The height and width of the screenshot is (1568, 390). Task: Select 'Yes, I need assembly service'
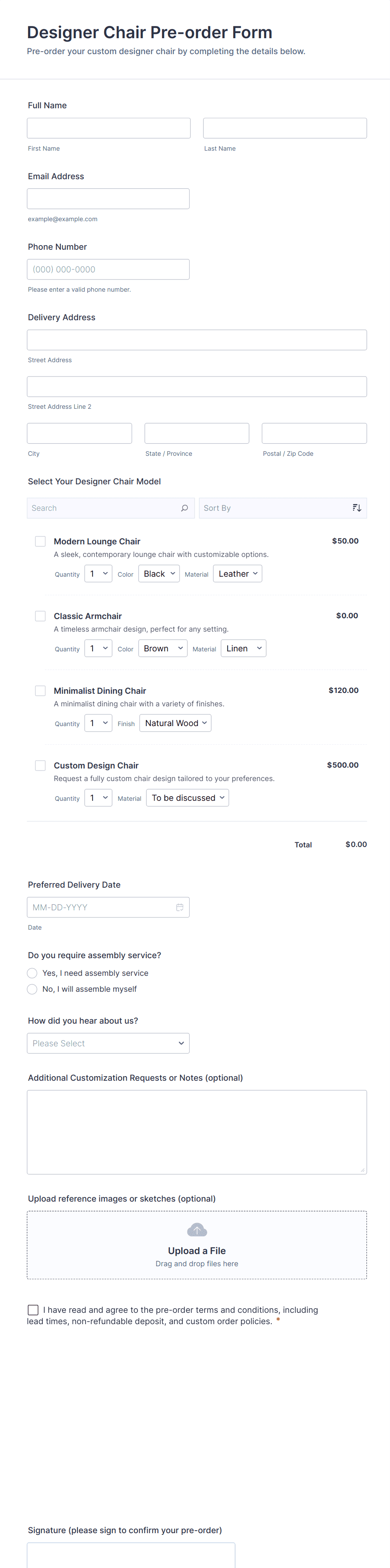click(32, 973)
